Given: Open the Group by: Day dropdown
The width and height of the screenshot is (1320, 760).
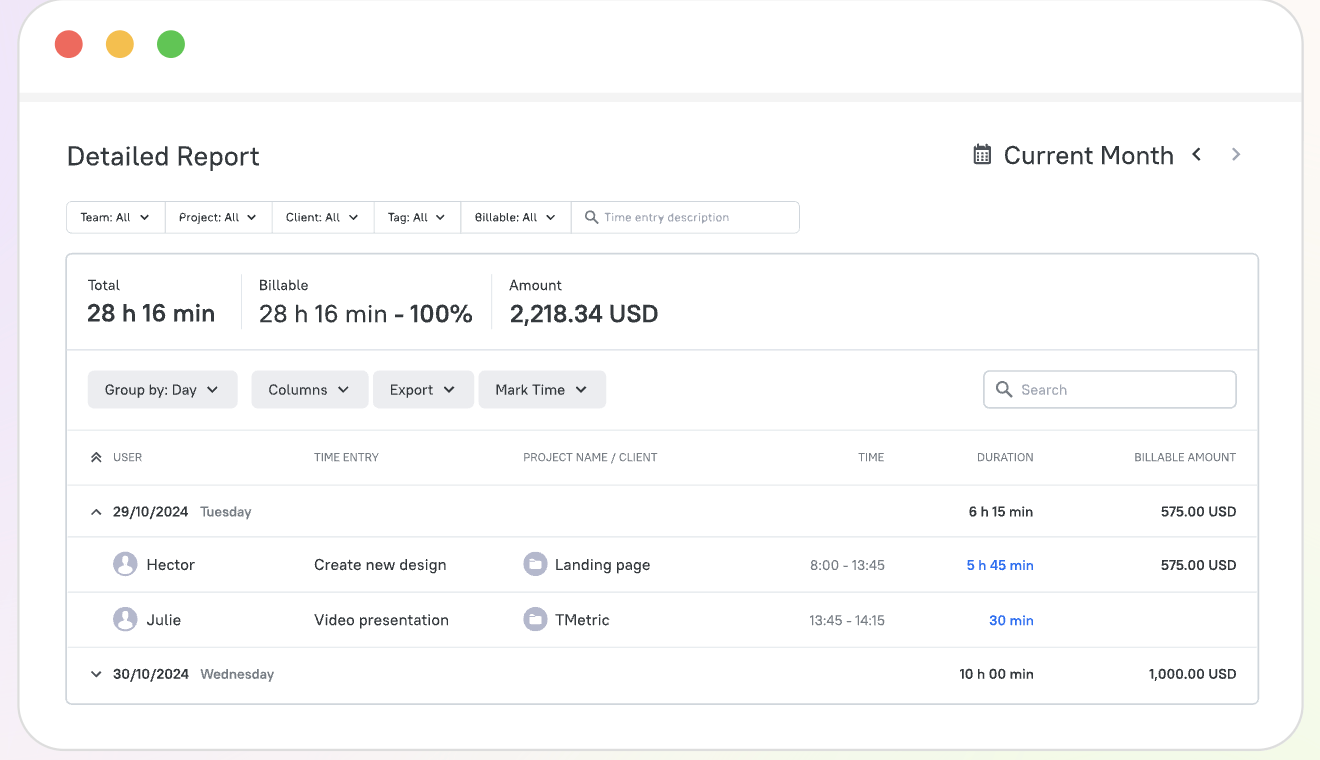Looking at the screenshot, I should (x=162, y=390).
